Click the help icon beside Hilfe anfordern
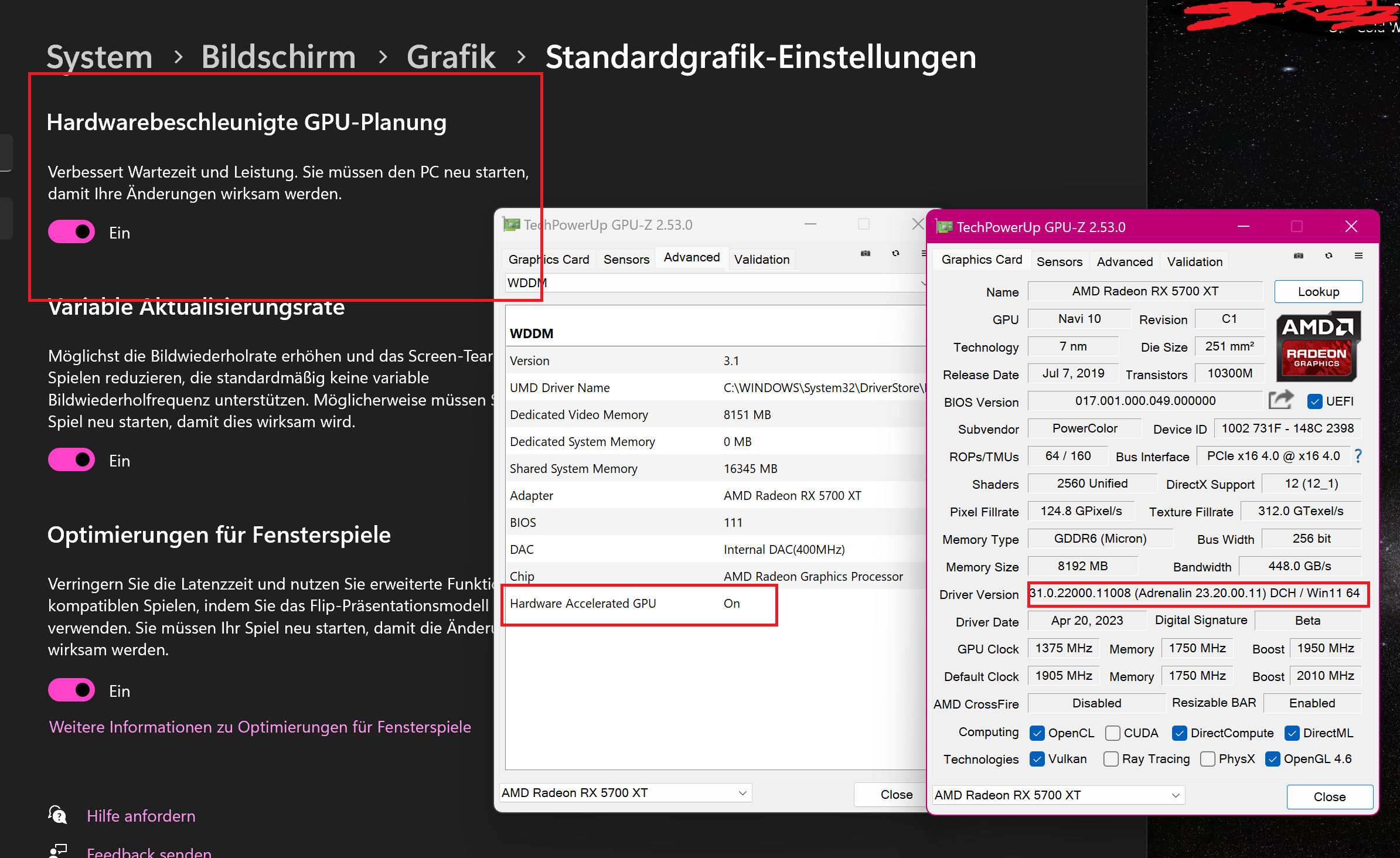 pyautogui.click(x=57, y=815)
